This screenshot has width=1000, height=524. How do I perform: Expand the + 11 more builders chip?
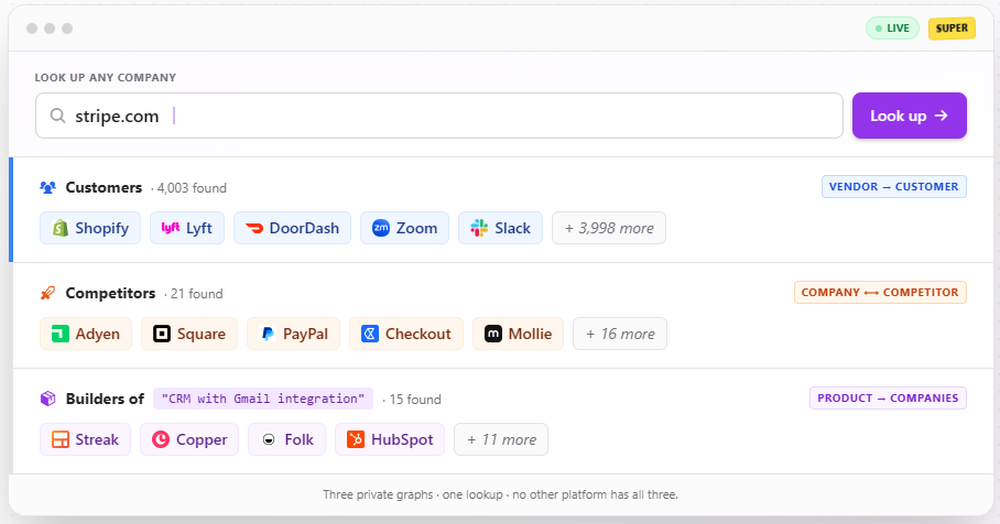(x=501, y=440)
